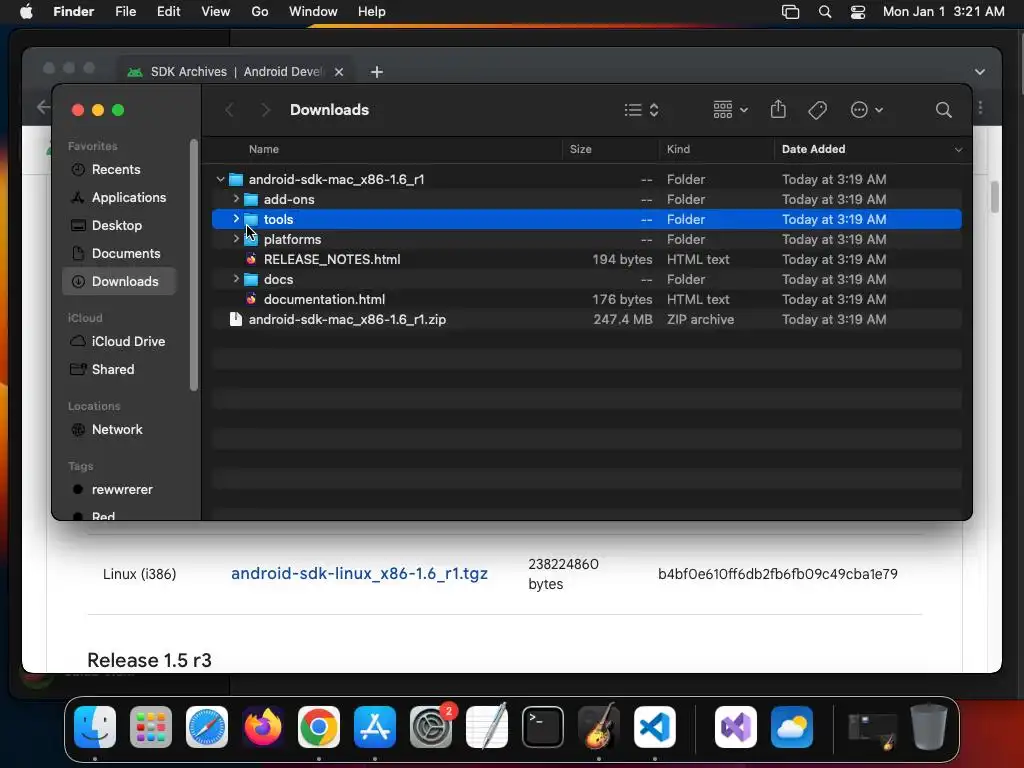The width and height of the screenshot is (1024, 768).
Task: Open the Help menu
Action: (372, 12)
